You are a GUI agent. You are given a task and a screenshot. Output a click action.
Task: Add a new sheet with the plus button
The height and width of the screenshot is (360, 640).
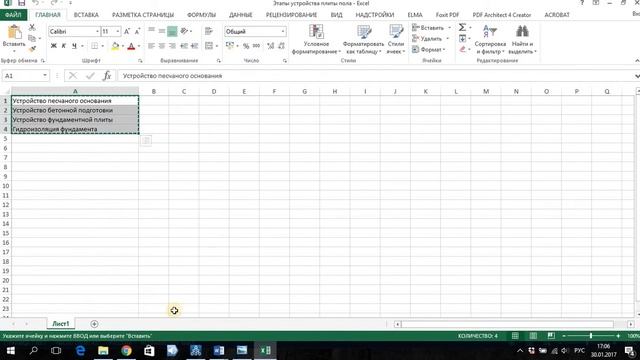[x=94, y=324]
